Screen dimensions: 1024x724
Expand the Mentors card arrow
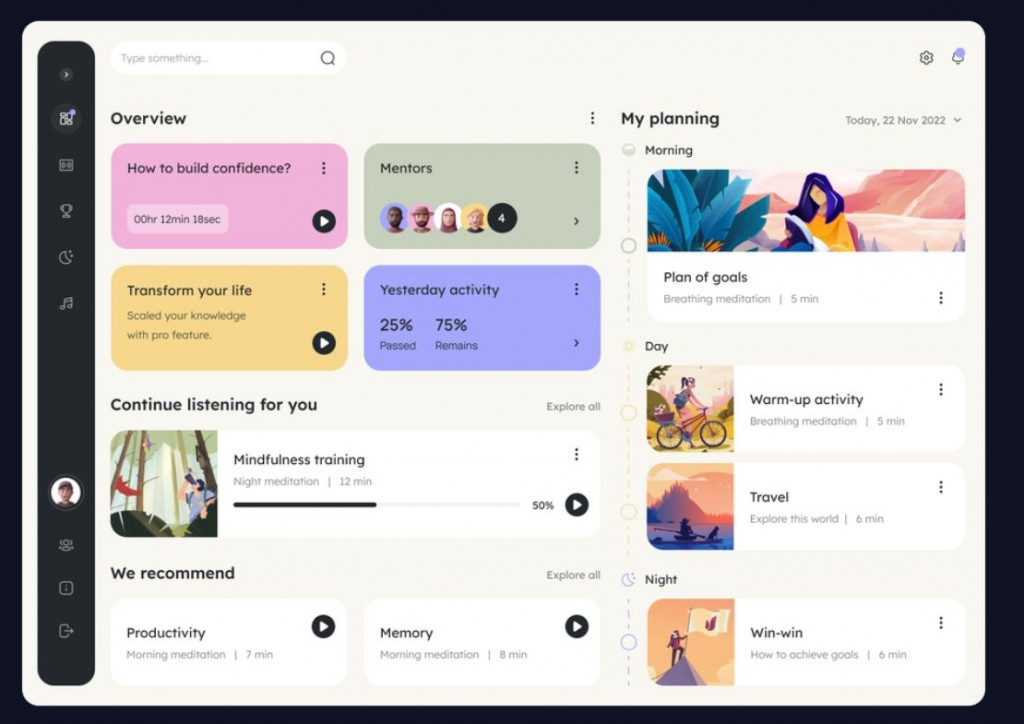[576, 221]
